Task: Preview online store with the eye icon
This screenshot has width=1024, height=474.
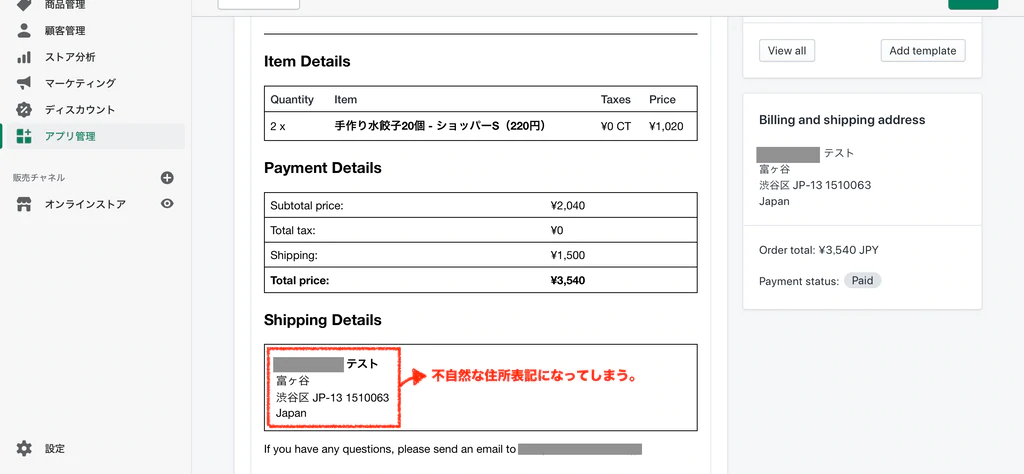Action: coord(167,204)
